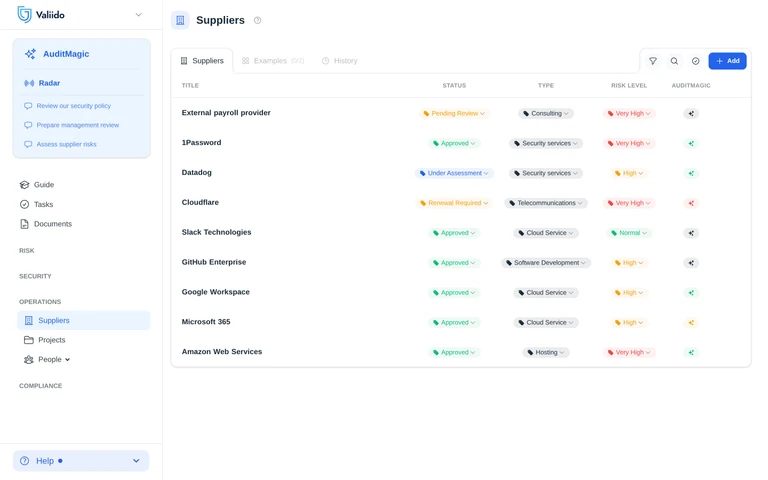Open the filter funnel tool
The width and height of the screenshot is (768, 480).
[x=653, y=61]
